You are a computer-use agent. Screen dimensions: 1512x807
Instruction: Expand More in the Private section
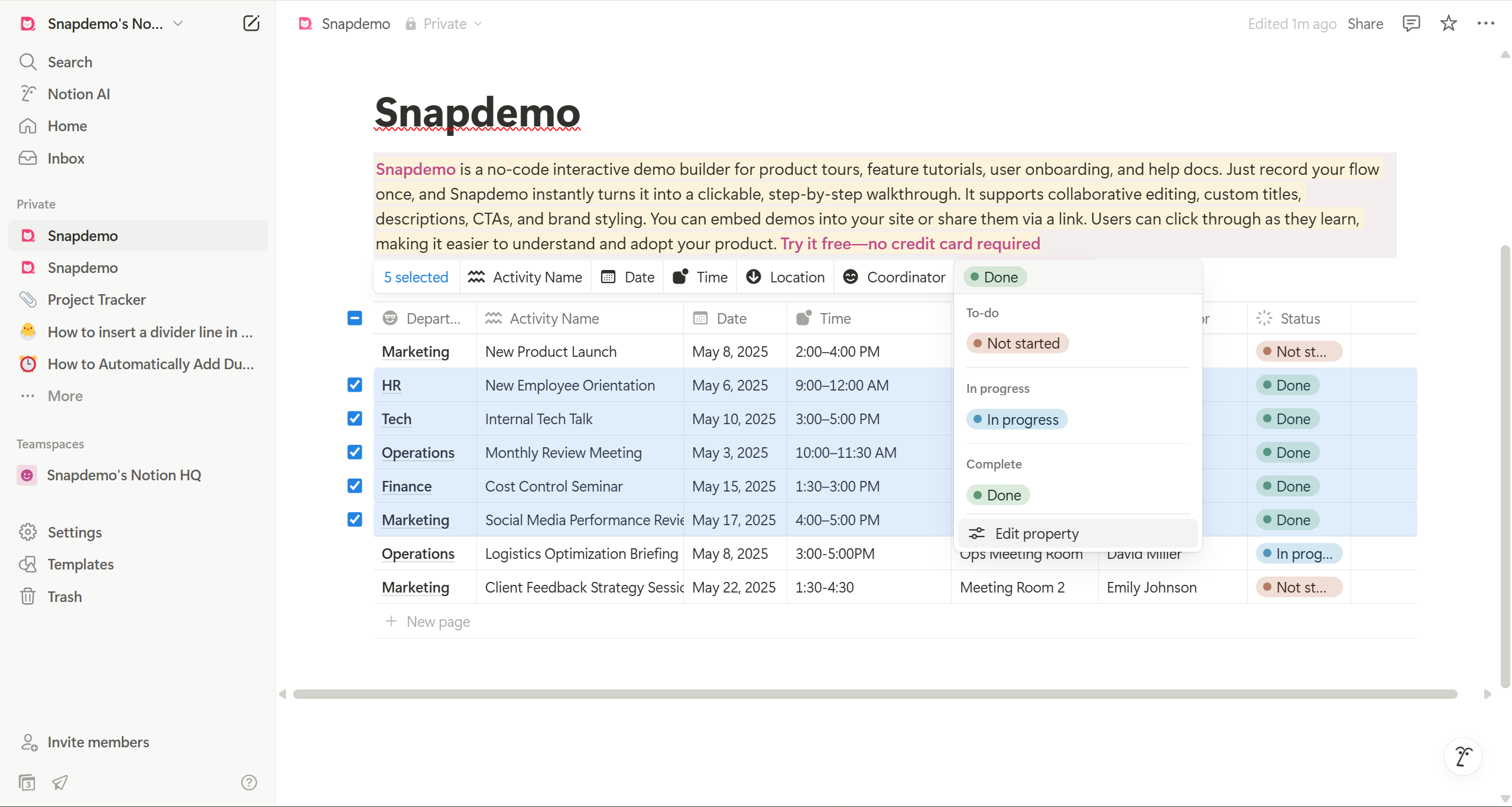tap(65, 396)
